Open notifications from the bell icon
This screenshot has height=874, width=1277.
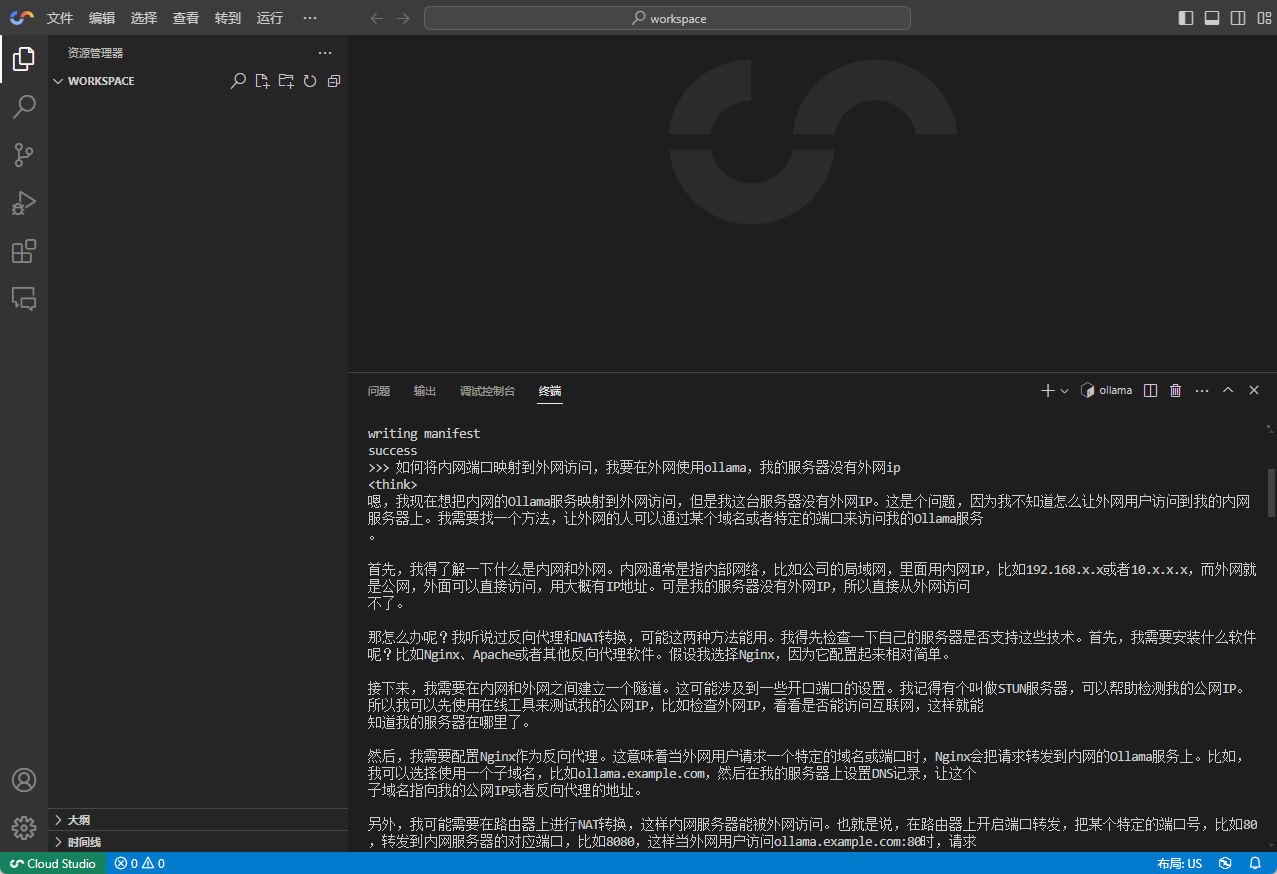pos(1255,863)
